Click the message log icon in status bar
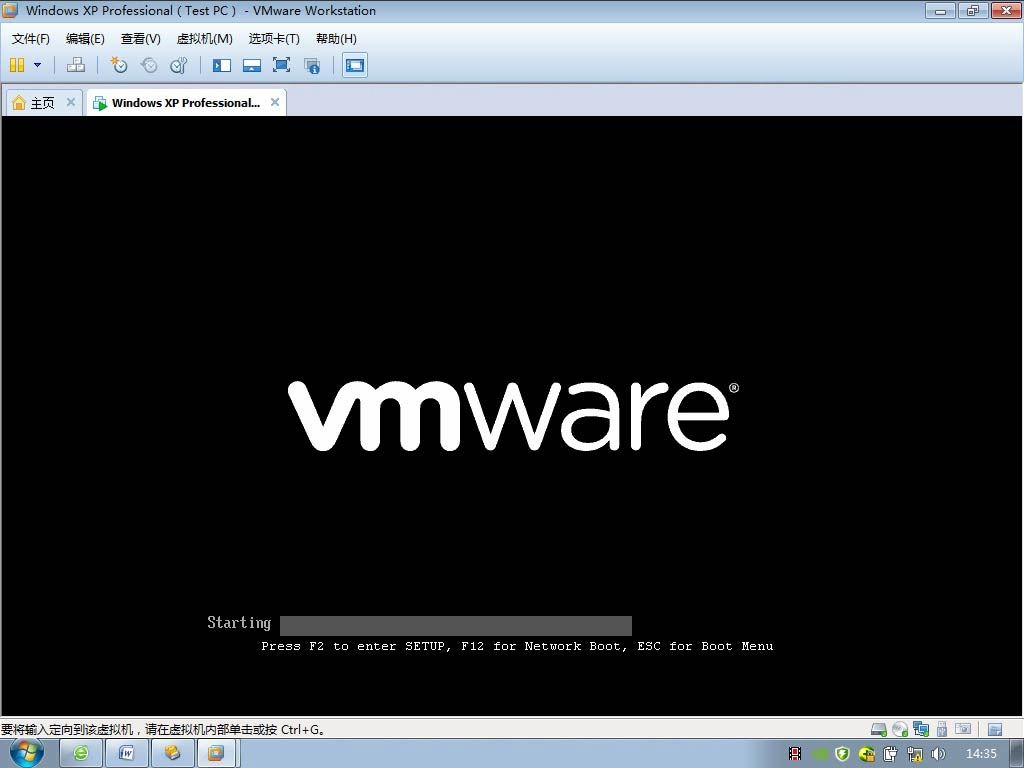 pyautogui.click(x=995, y=729)
